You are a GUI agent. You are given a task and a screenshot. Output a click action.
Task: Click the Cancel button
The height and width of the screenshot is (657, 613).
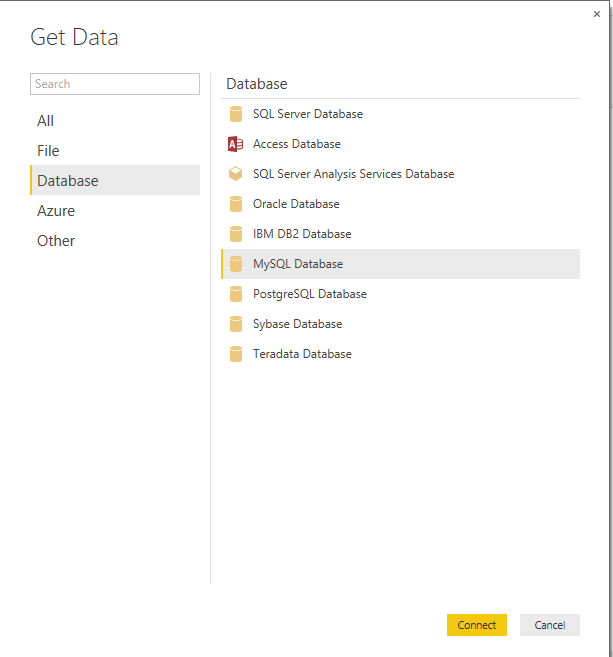[x=550, y=625]
